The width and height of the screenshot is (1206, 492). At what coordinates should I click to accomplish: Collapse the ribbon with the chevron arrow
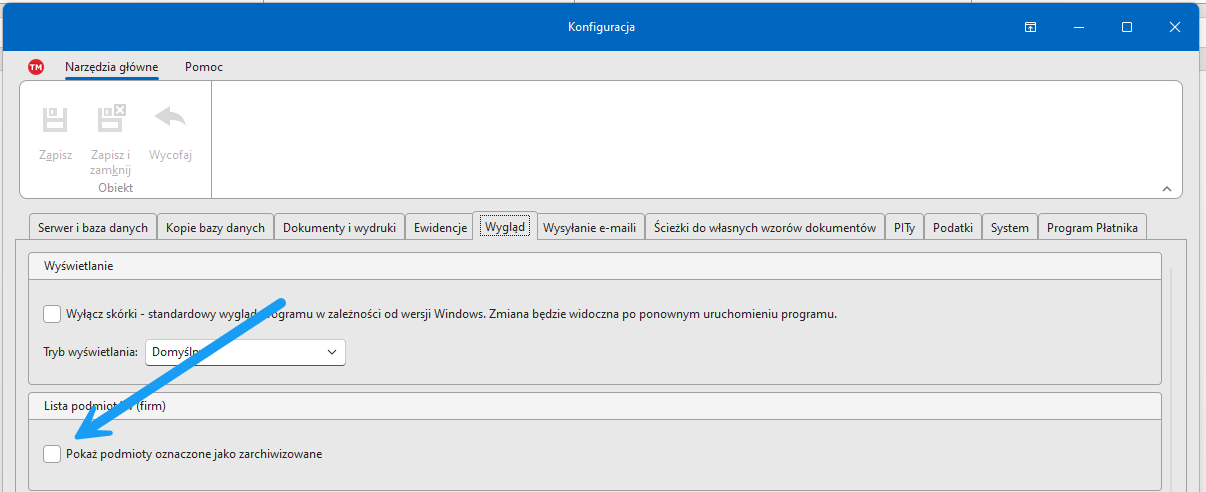[1166, 188]
